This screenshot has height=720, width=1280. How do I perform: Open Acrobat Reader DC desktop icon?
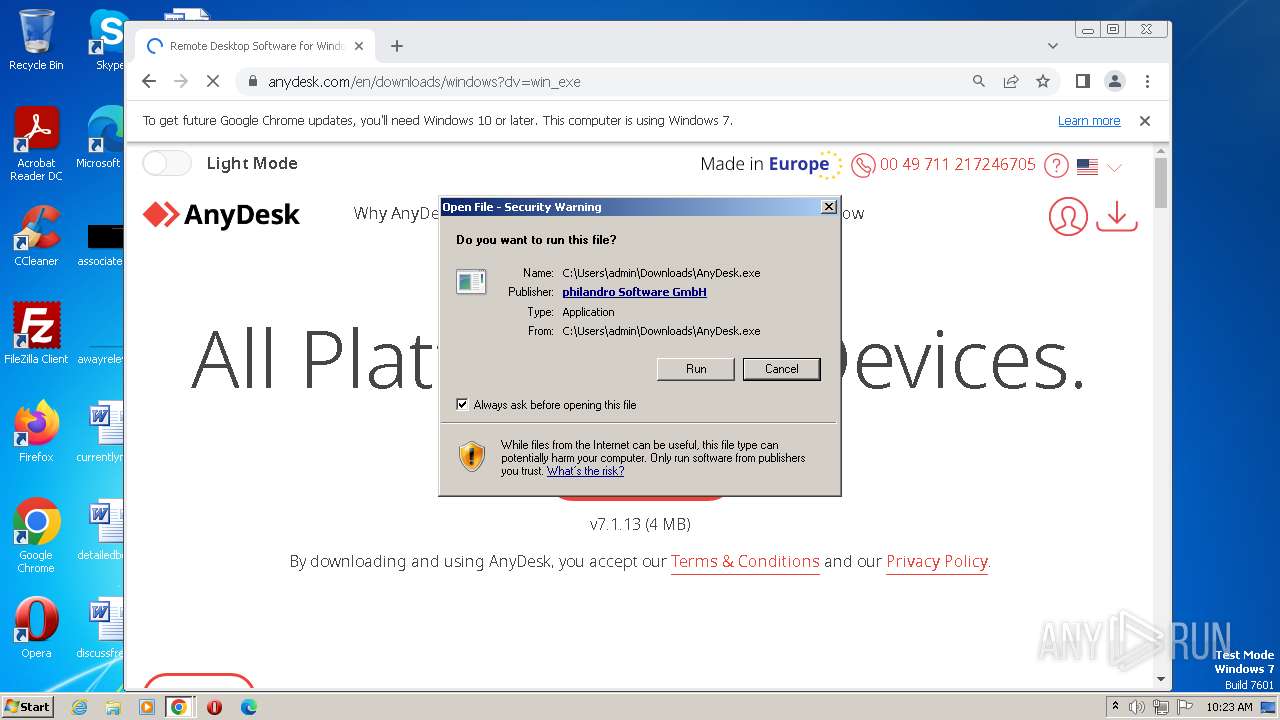[x=36, y=144]
